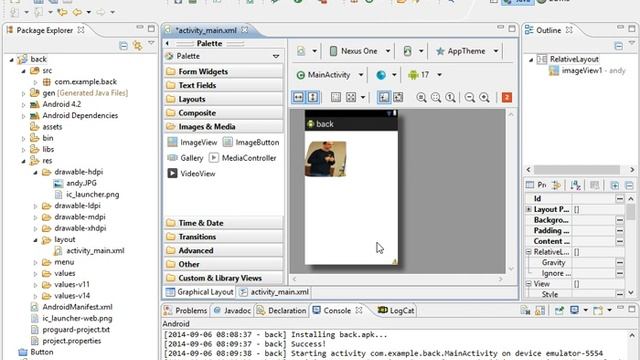This screenshot has height=360, width=640.
Task: Open the LogCat tab
Action: click(x=396, y=311)
